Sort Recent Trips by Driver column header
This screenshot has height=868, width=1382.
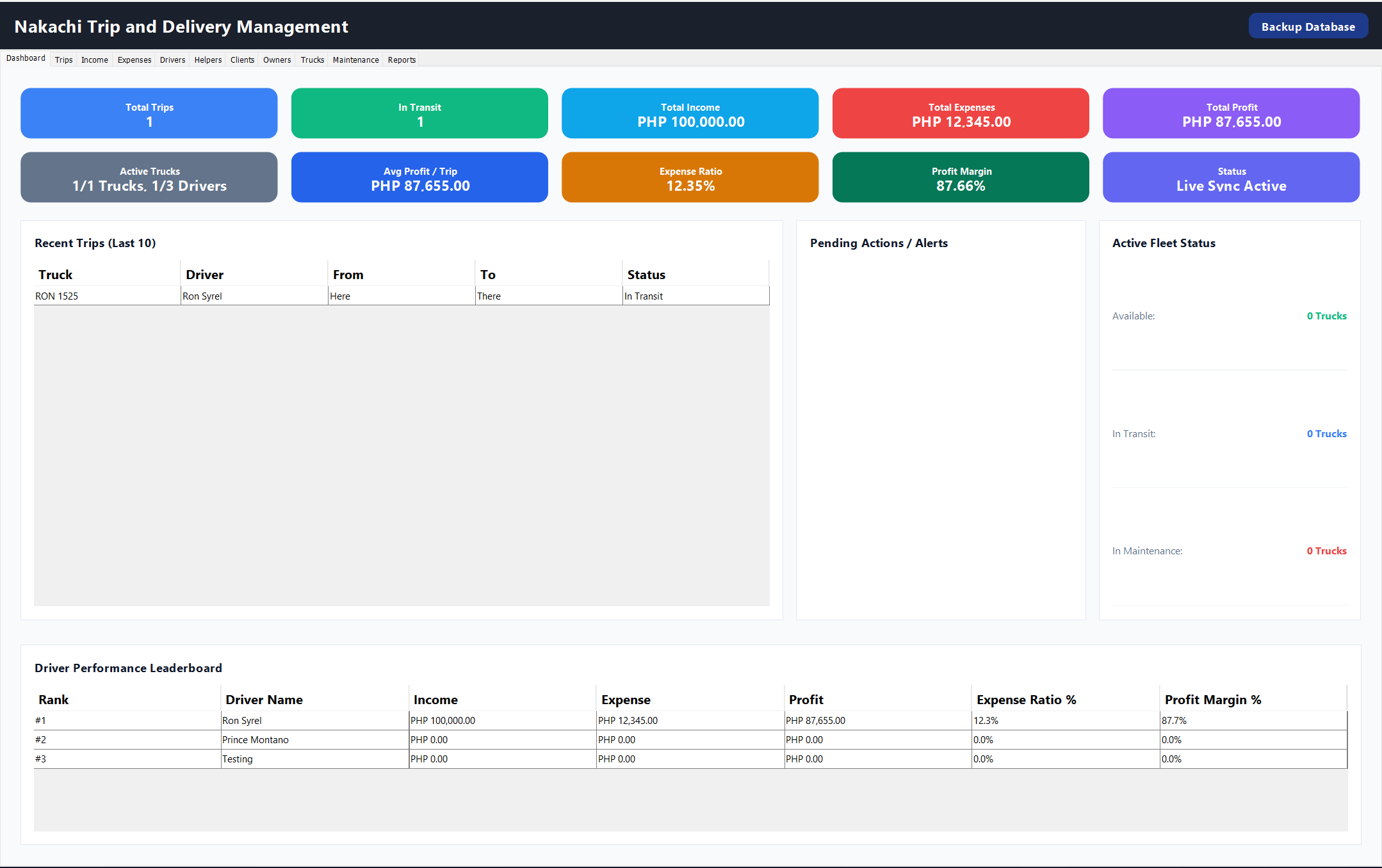pos(254,275)
